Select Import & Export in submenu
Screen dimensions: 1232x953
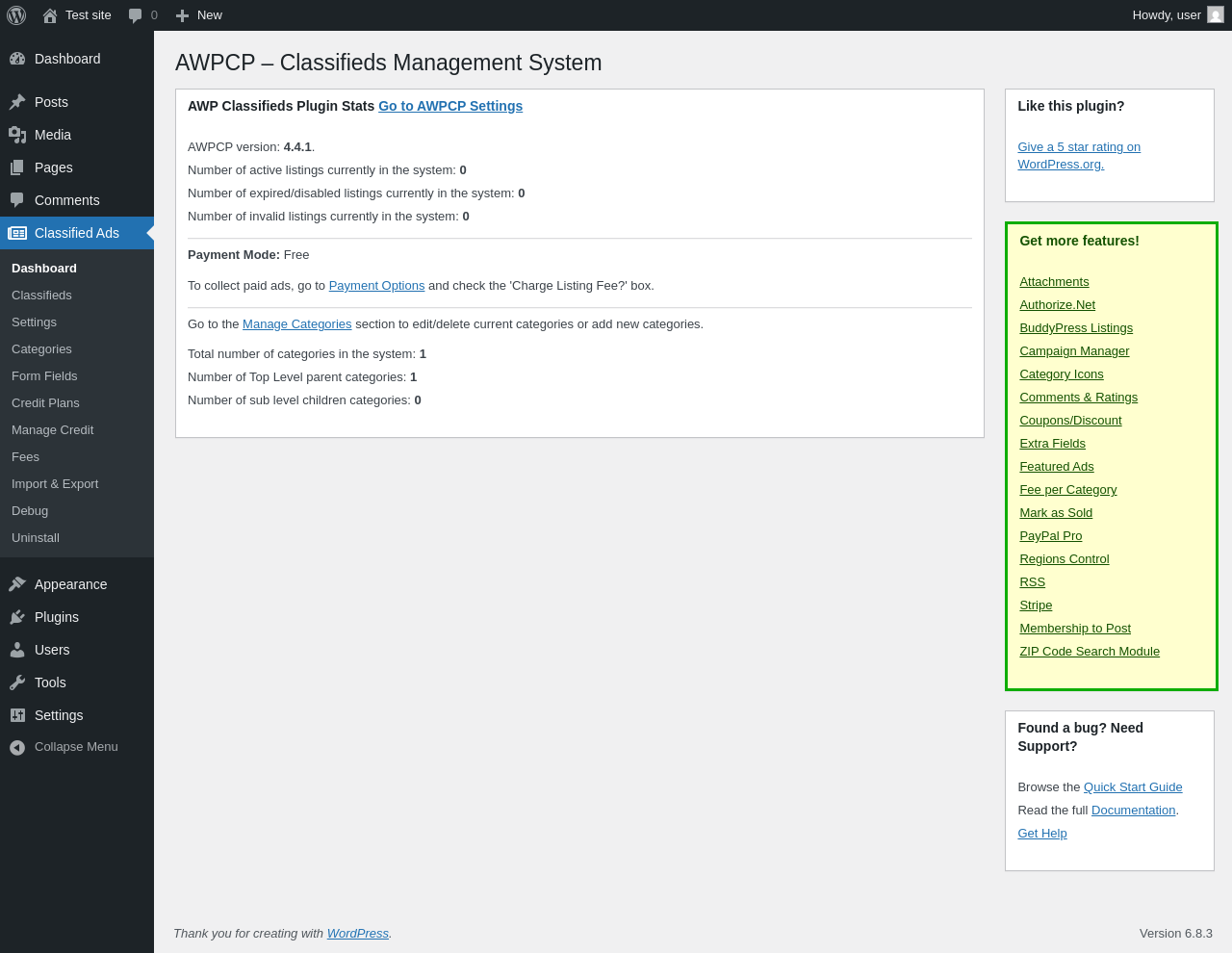(55, 484)
